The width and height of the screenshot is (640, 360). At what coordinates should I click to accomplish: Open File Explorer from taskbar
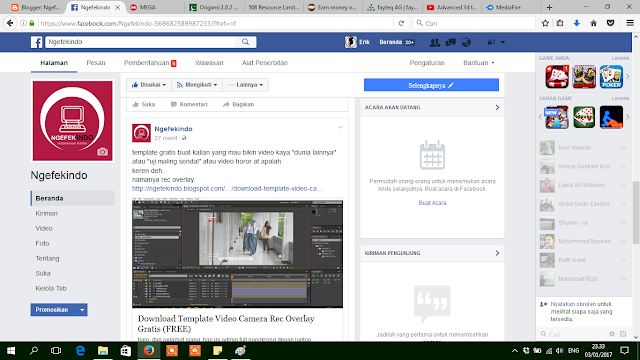pyautogui.click(x=103, y=351)
